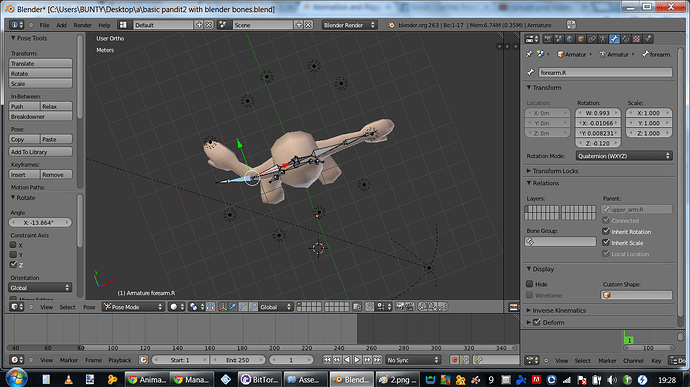The image size is (690, 387).
Task: Click the forearm.R bone name field
Action: point(605,72)
